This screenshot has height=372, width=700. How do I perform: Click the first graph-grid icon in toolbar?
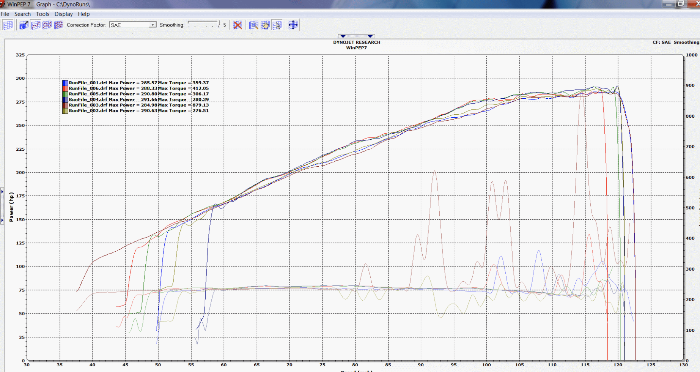click(7, 25)
